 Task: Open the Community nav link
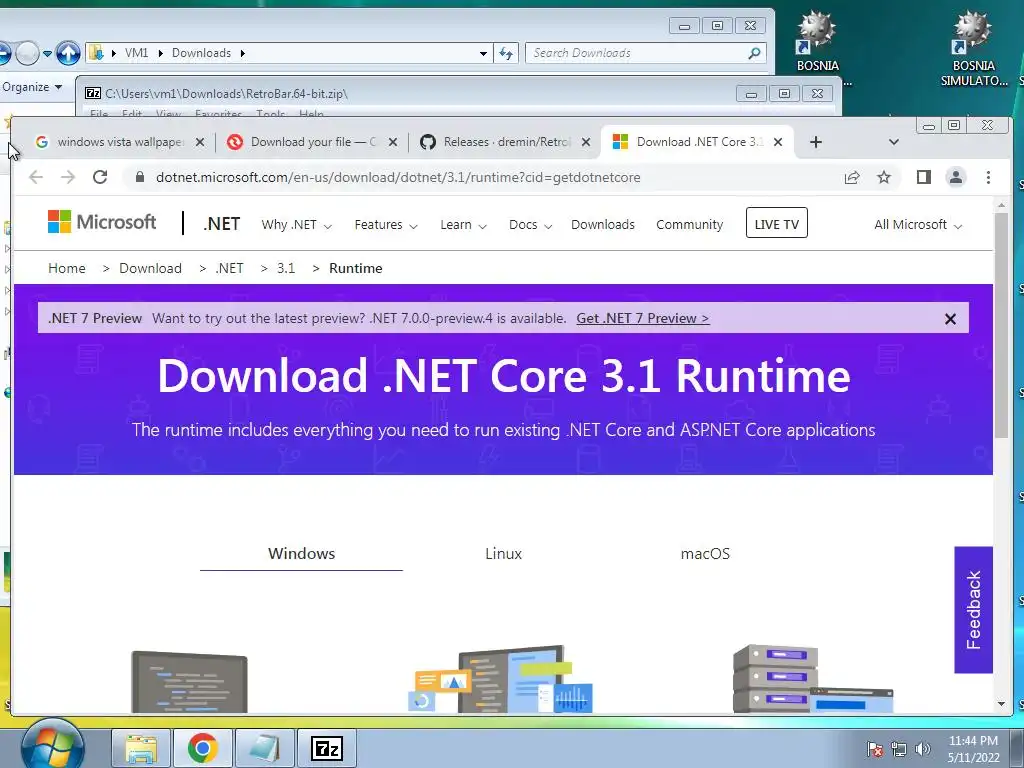point(690,225)
